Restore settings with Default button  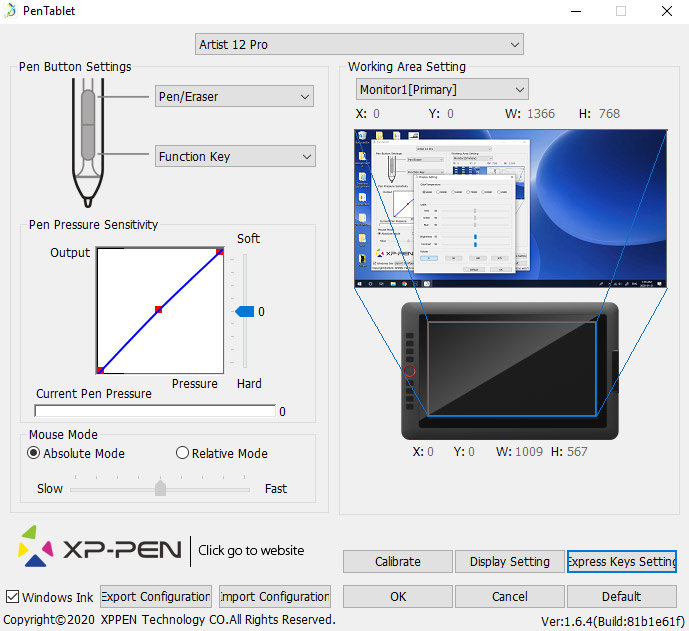tap(622, 596)
